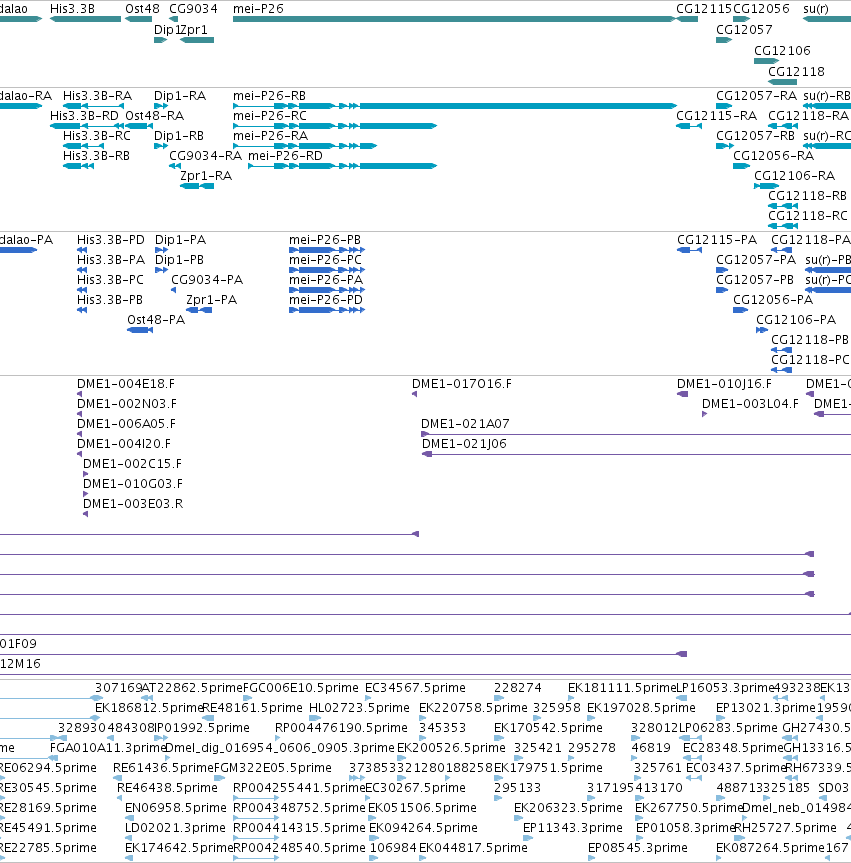Click the His3.3B-PD label
This screenshot has height=863, width=851.
pyautogui.click(x=111, y=239)
